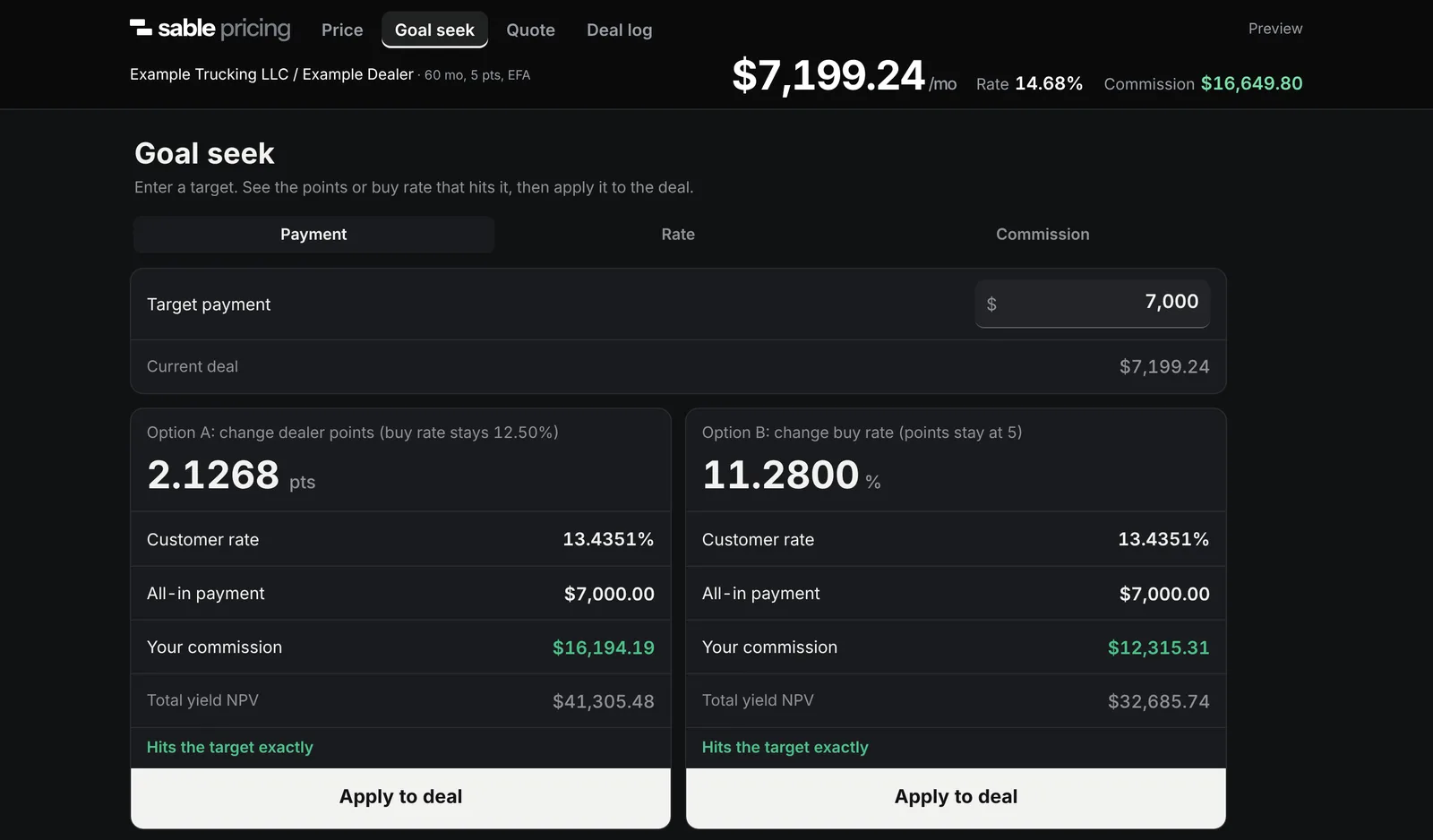This screenshot has width=1433, height=840.
Task: Click the 11.2800 % buy rate result
Action: coord(791,475)
